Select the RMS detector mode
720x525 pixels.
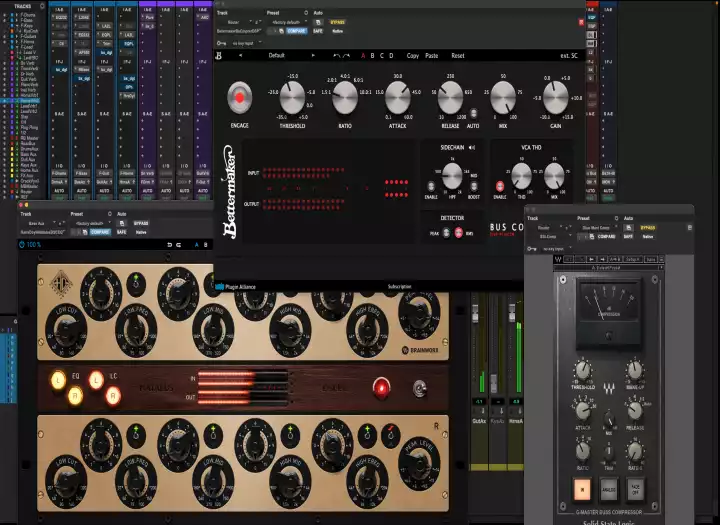pyautogui.click(x=458, y=233)
